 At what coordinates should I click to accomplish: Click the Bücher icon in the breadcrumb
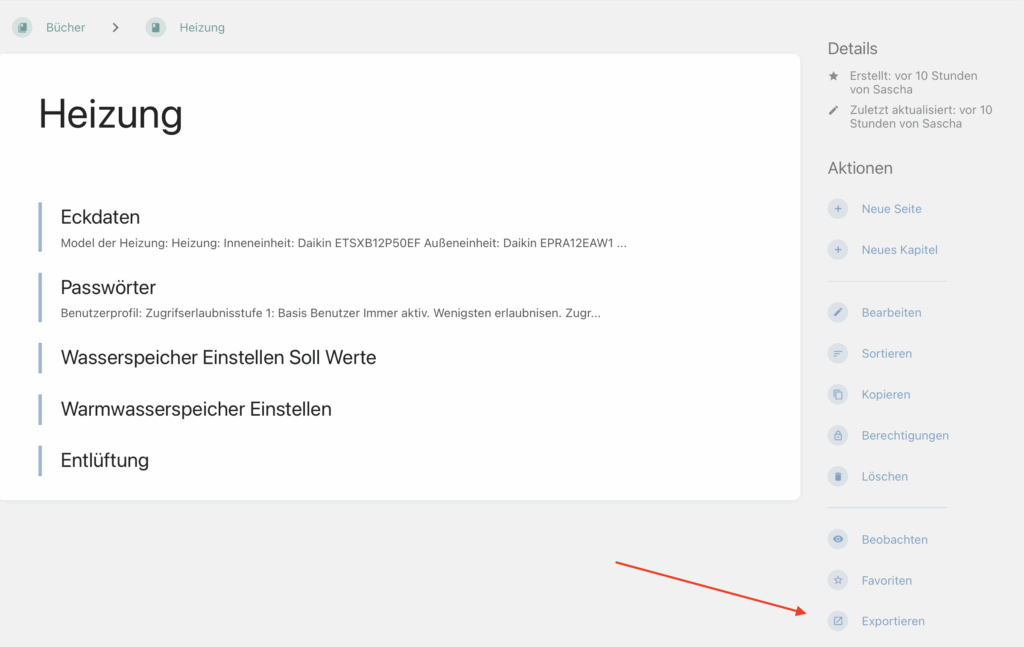[22, 28]
